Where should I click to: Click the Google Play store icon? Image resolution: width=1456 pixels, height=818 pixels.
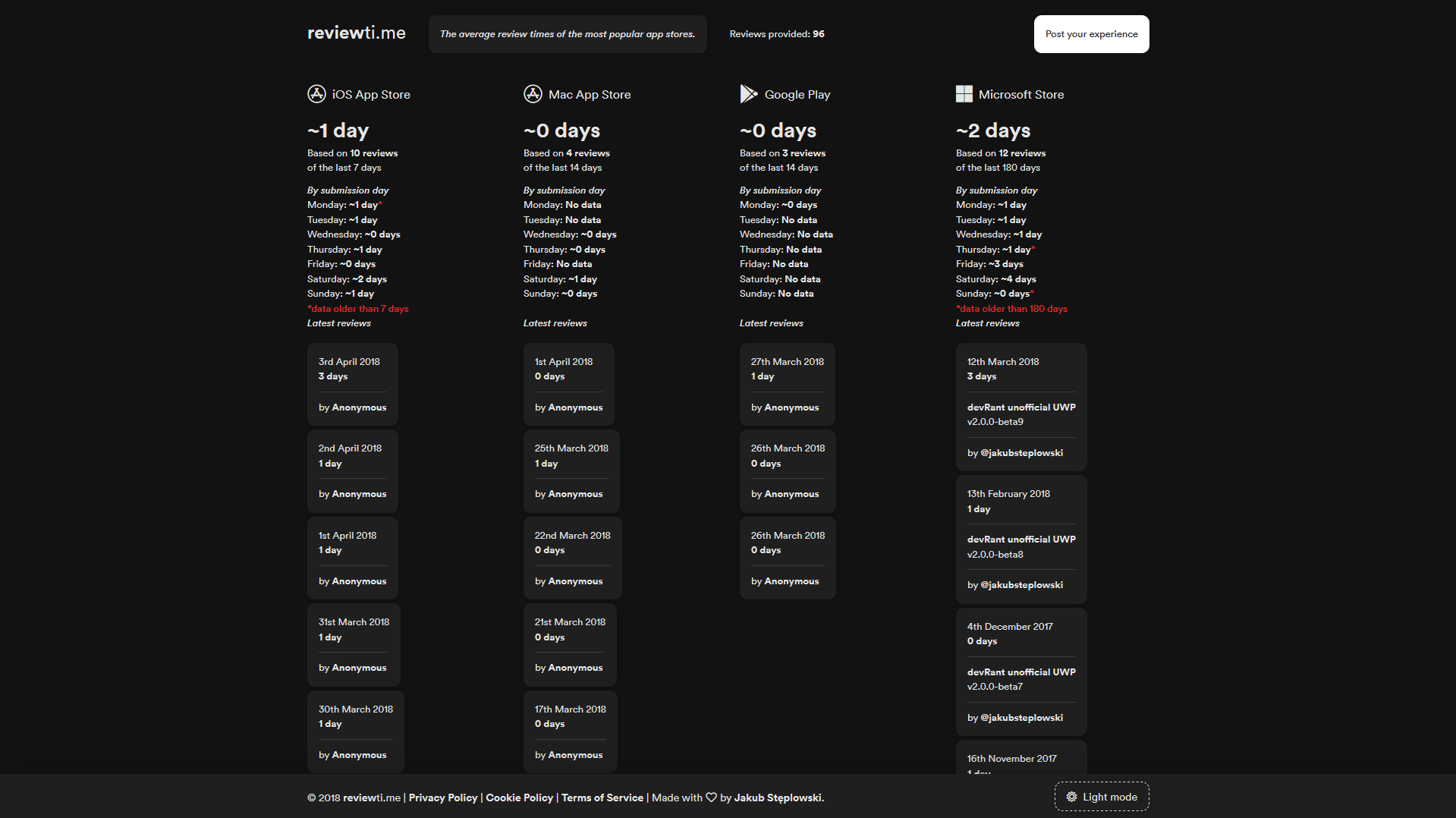(x=749, y=94)
